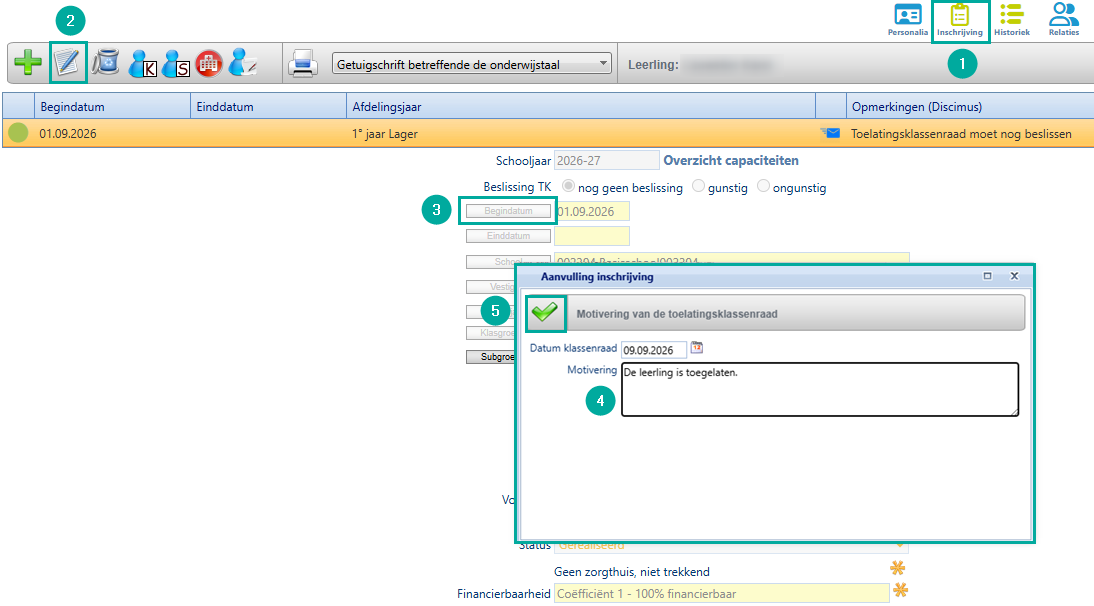Screen dimensions: 1094x606
Task: Select the 01.09.2026 inschrijving row
Action: click(x=548, y=133)
